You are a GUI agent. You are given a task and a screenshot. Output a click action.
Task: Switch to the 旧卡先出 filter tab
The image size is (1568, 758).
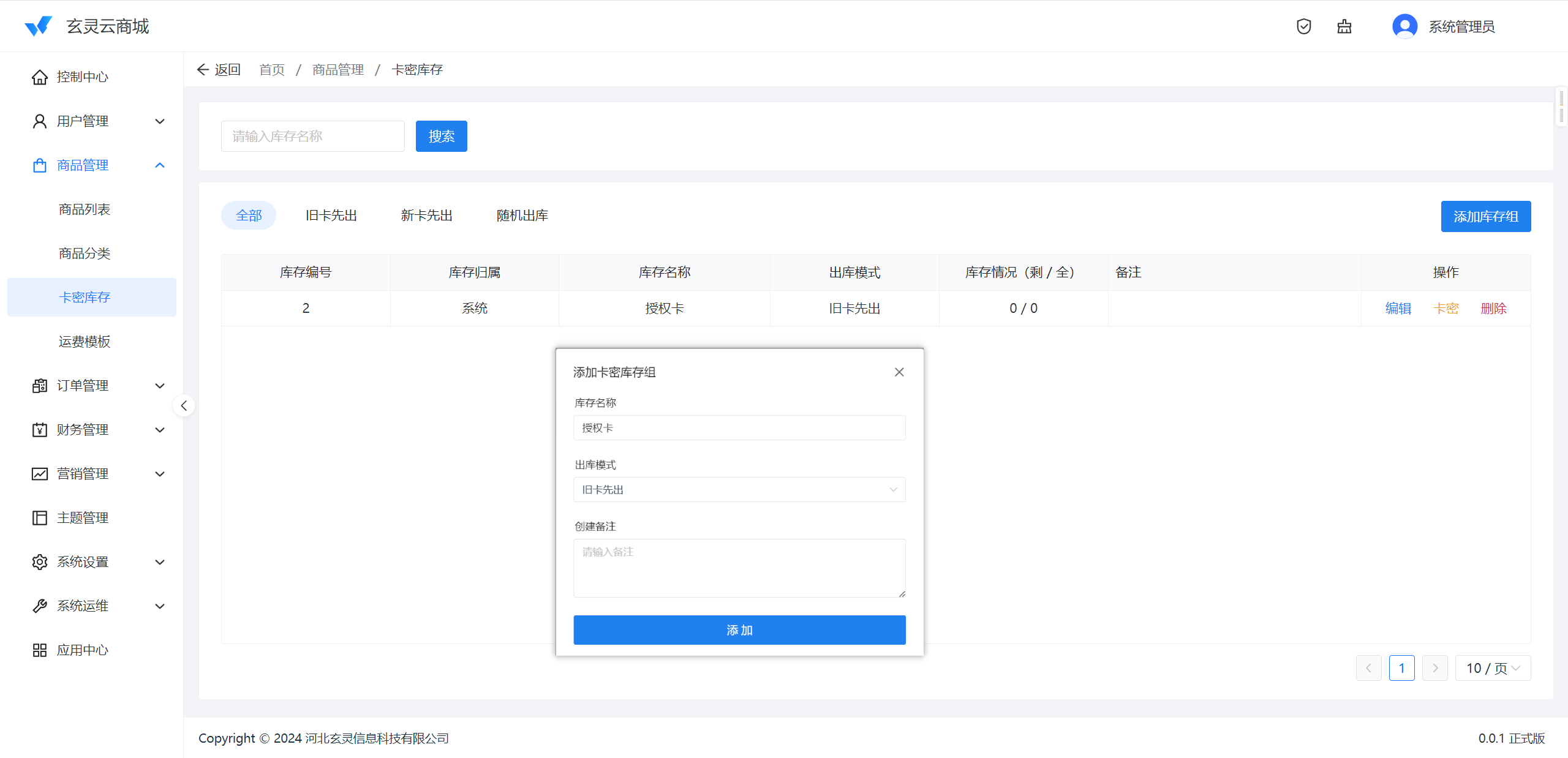click(x=331, y=216)
